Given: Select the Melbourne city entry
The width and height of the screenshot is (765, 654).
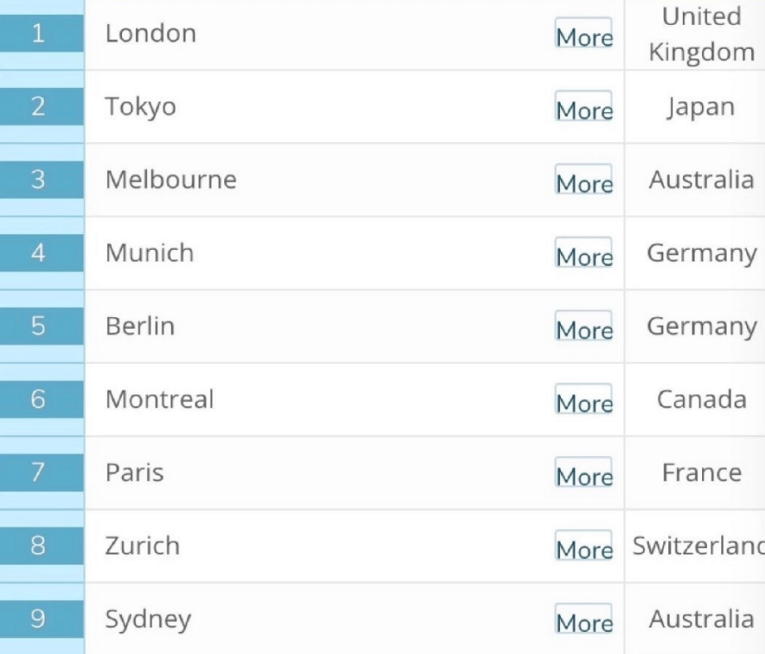Looking at the screenshot, I should tap(171, 180).
